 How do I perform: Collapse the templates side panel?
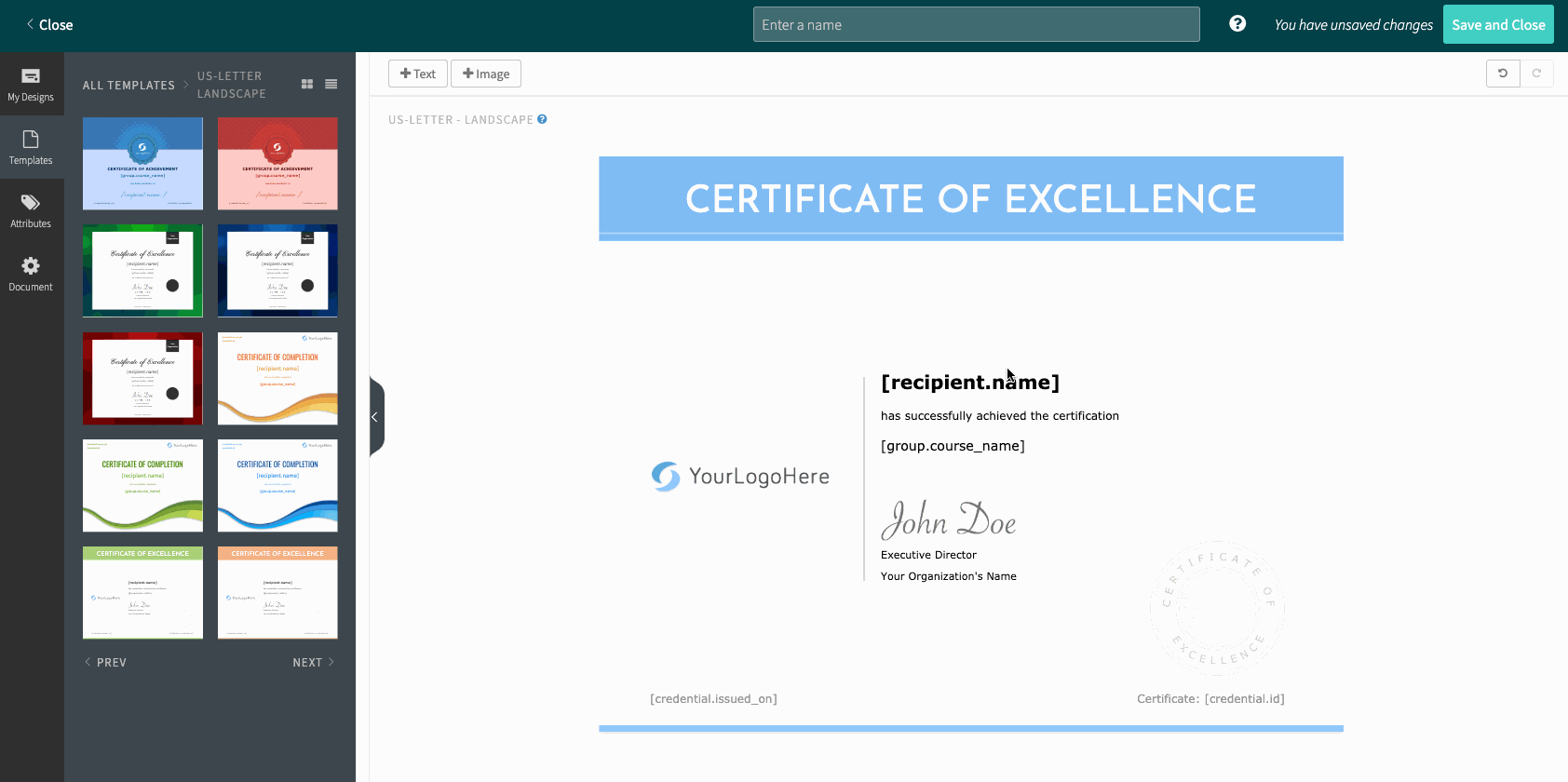[375, 417]
